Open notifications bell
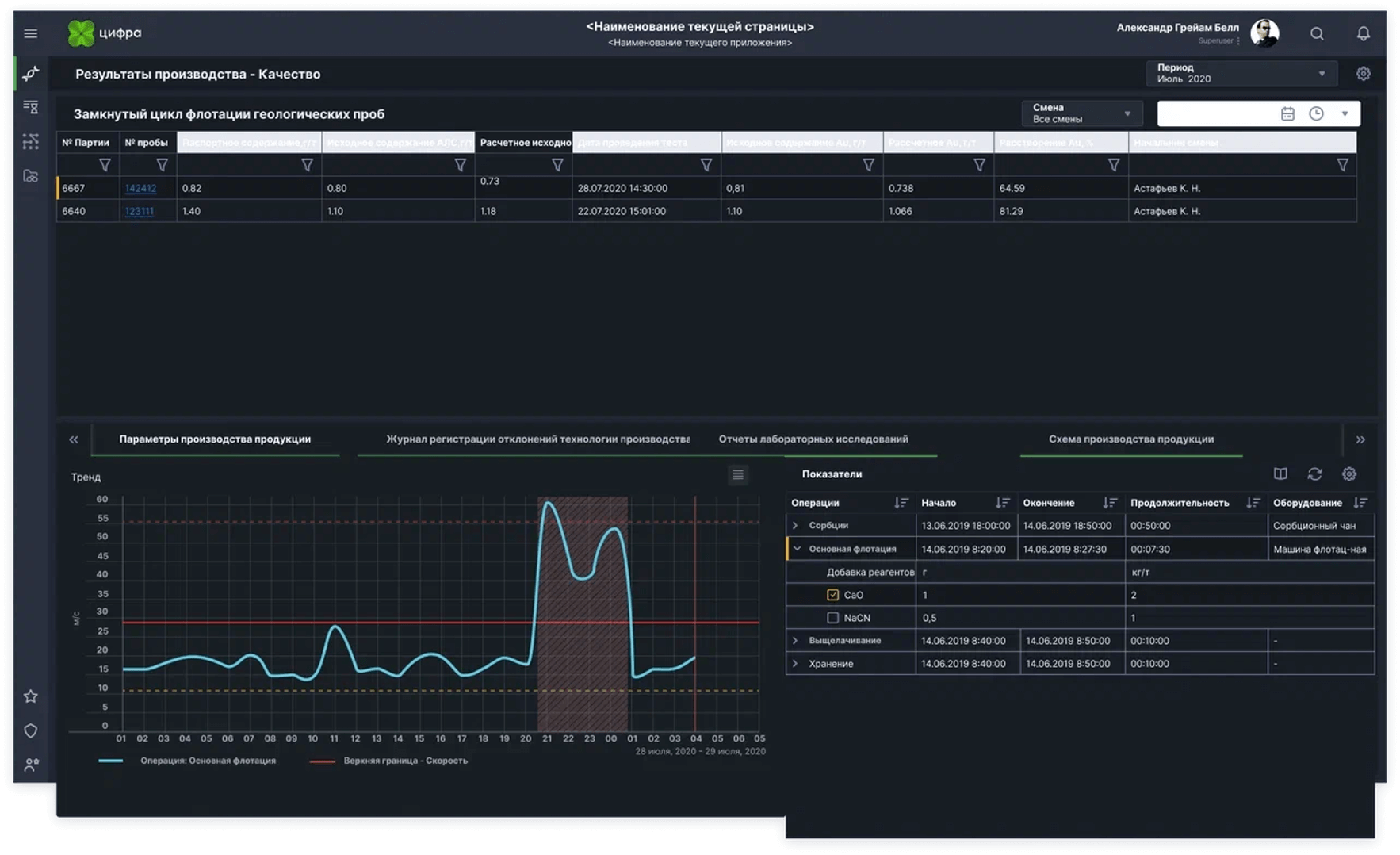The image size is (1400, 855). tap(1363, 33)
